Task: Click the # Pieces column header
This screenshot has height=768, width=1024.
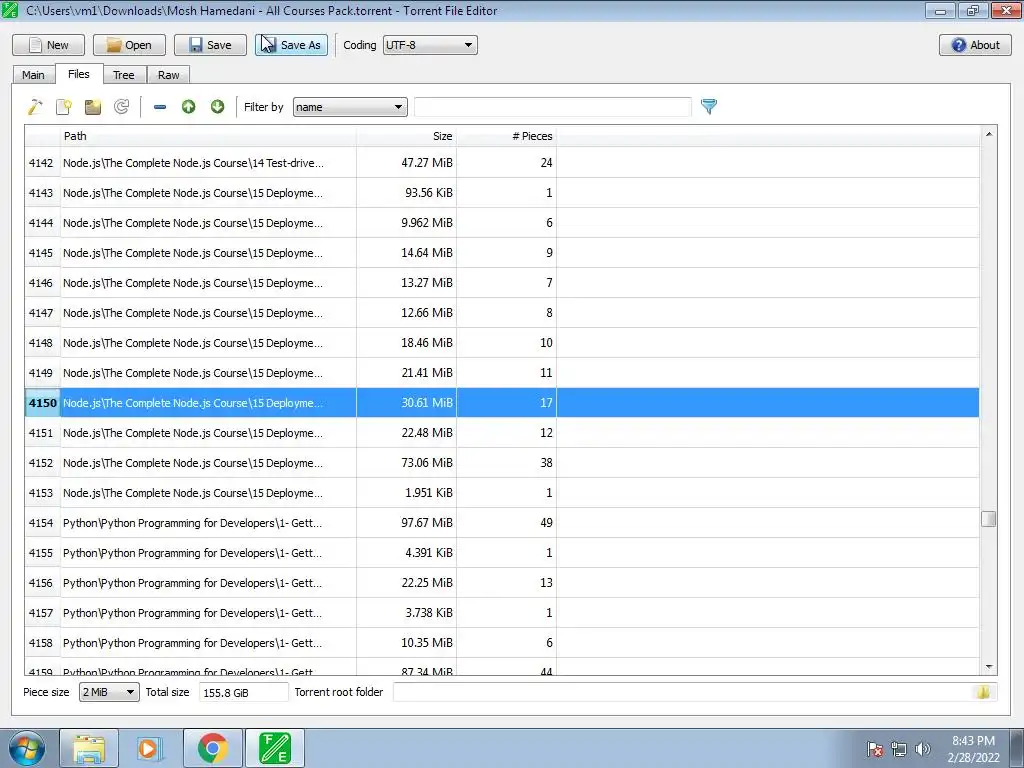Action: [x=507, y=136]
